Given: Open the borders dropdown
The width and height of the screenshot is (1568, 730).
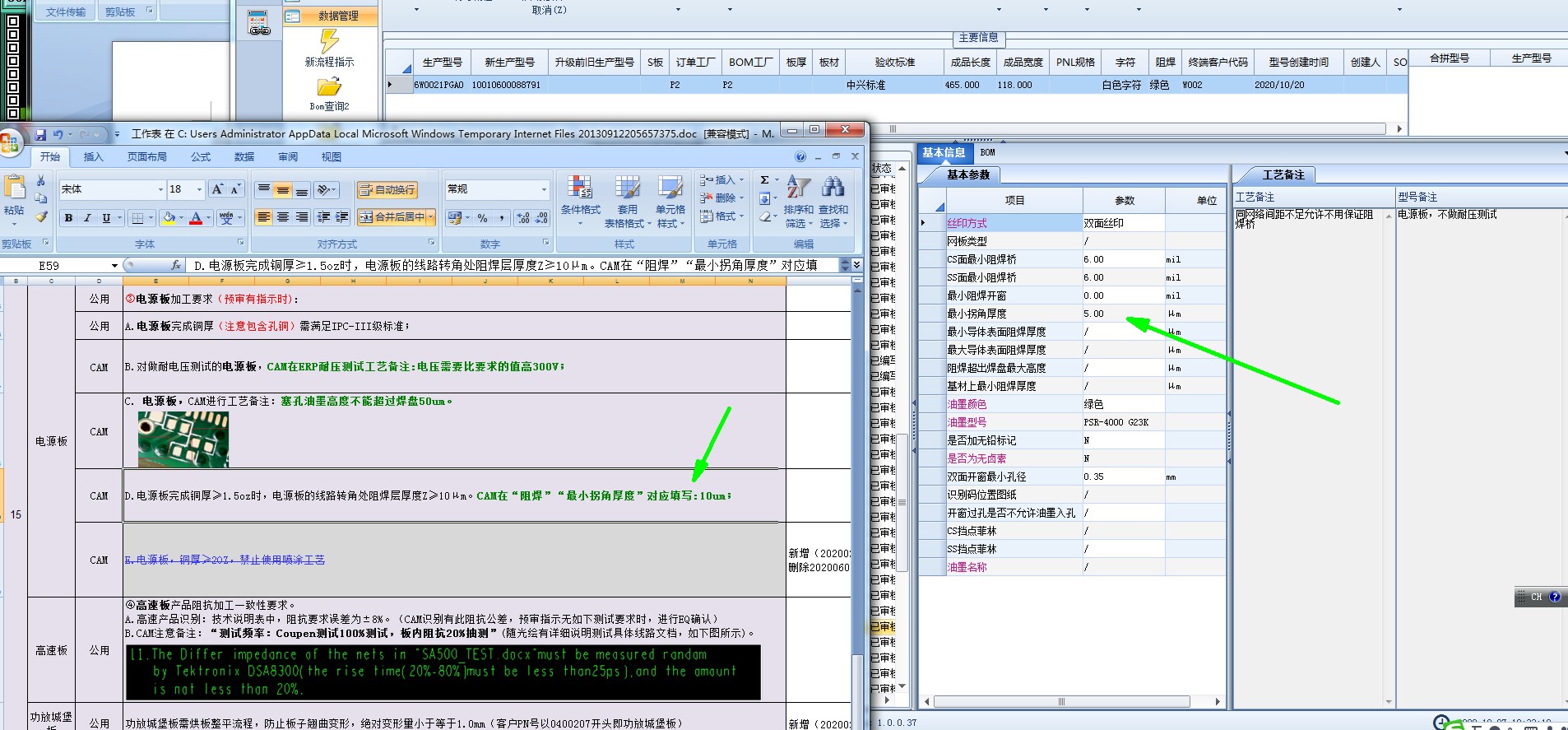Looking at the screenshot, I should pyautogui.click(x=151, y=218).
